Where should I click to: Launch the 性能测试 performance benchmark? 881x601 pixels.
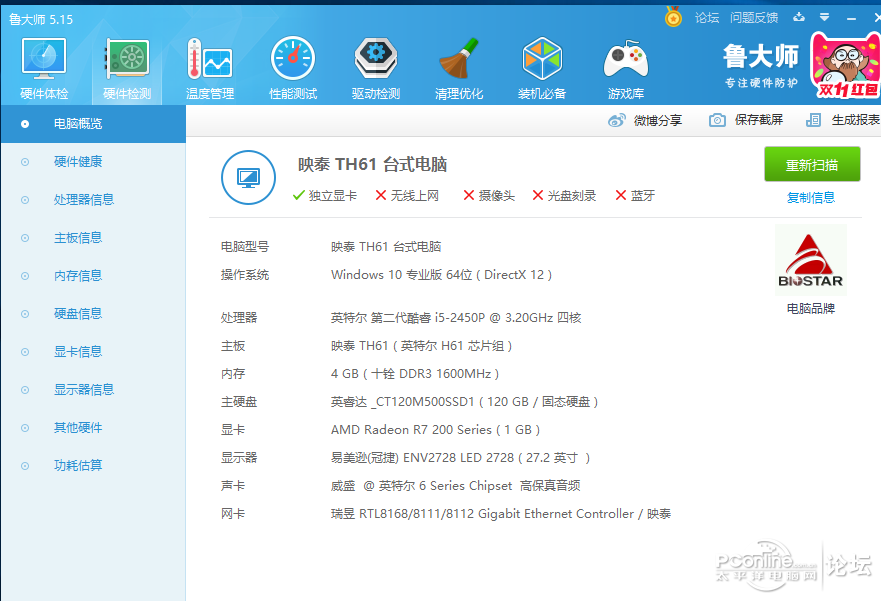click(x=293, y=69)
